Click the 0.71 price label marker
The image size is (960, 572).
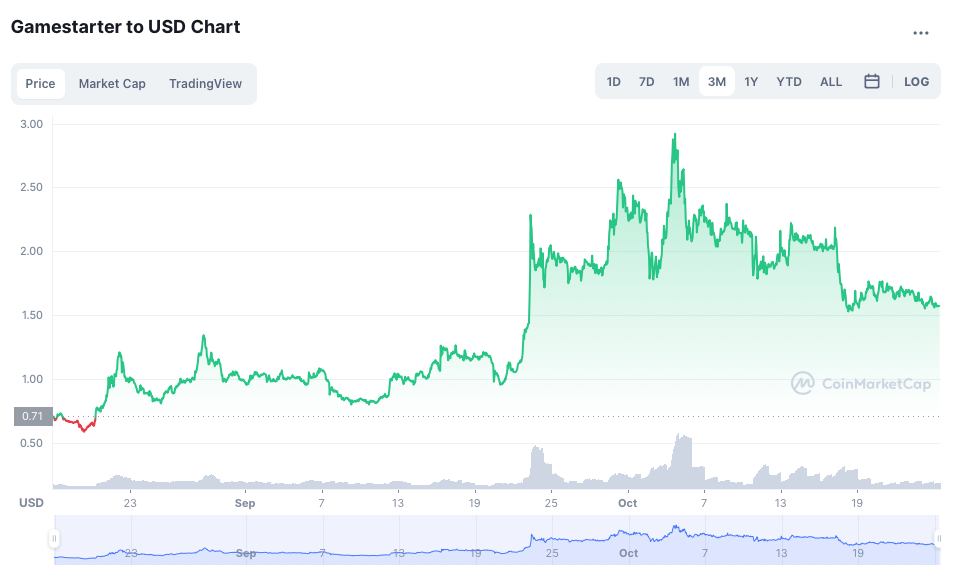[34, 416]
